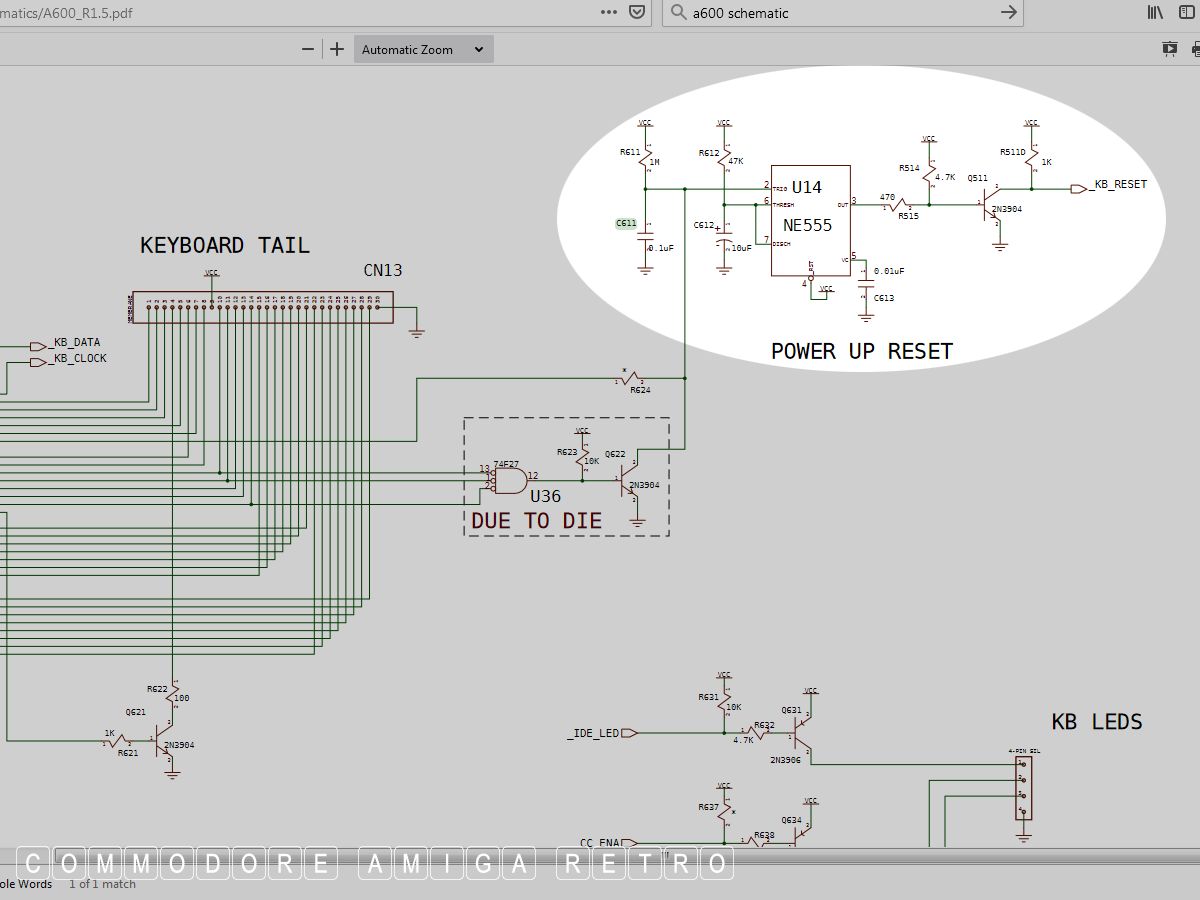Viewport: 1200px width, 900px height.
Task: Toggle the Whole Words find option
Action: click(x=26, y=884)
